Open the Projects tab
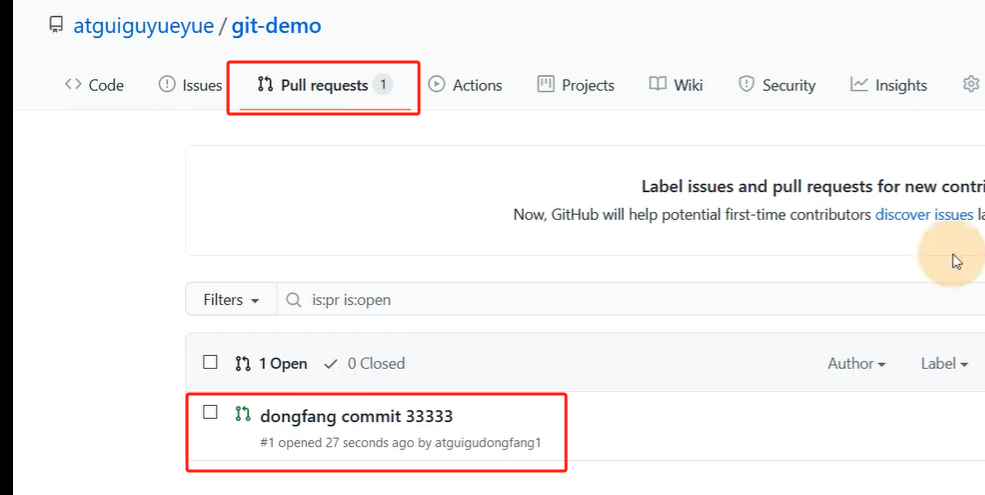The image size is (985, 495). click(576, 85)
